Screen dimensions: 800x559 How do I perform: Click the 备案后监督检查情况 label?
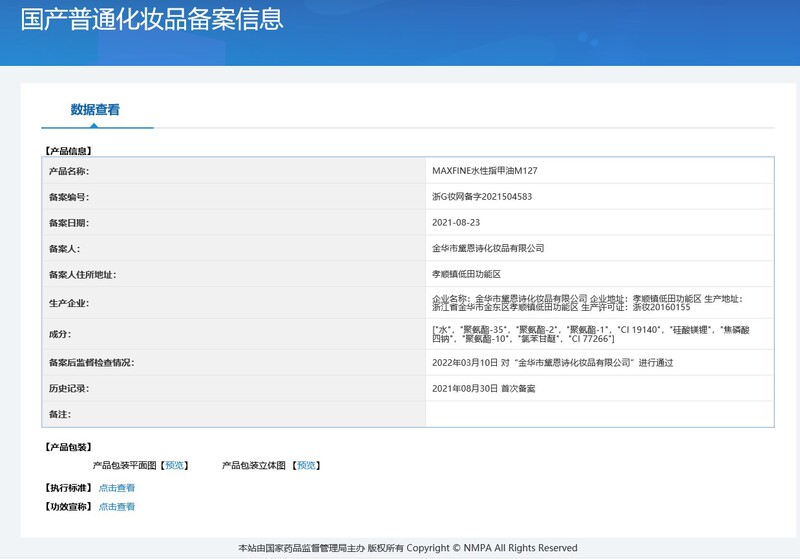pos(91,363)
